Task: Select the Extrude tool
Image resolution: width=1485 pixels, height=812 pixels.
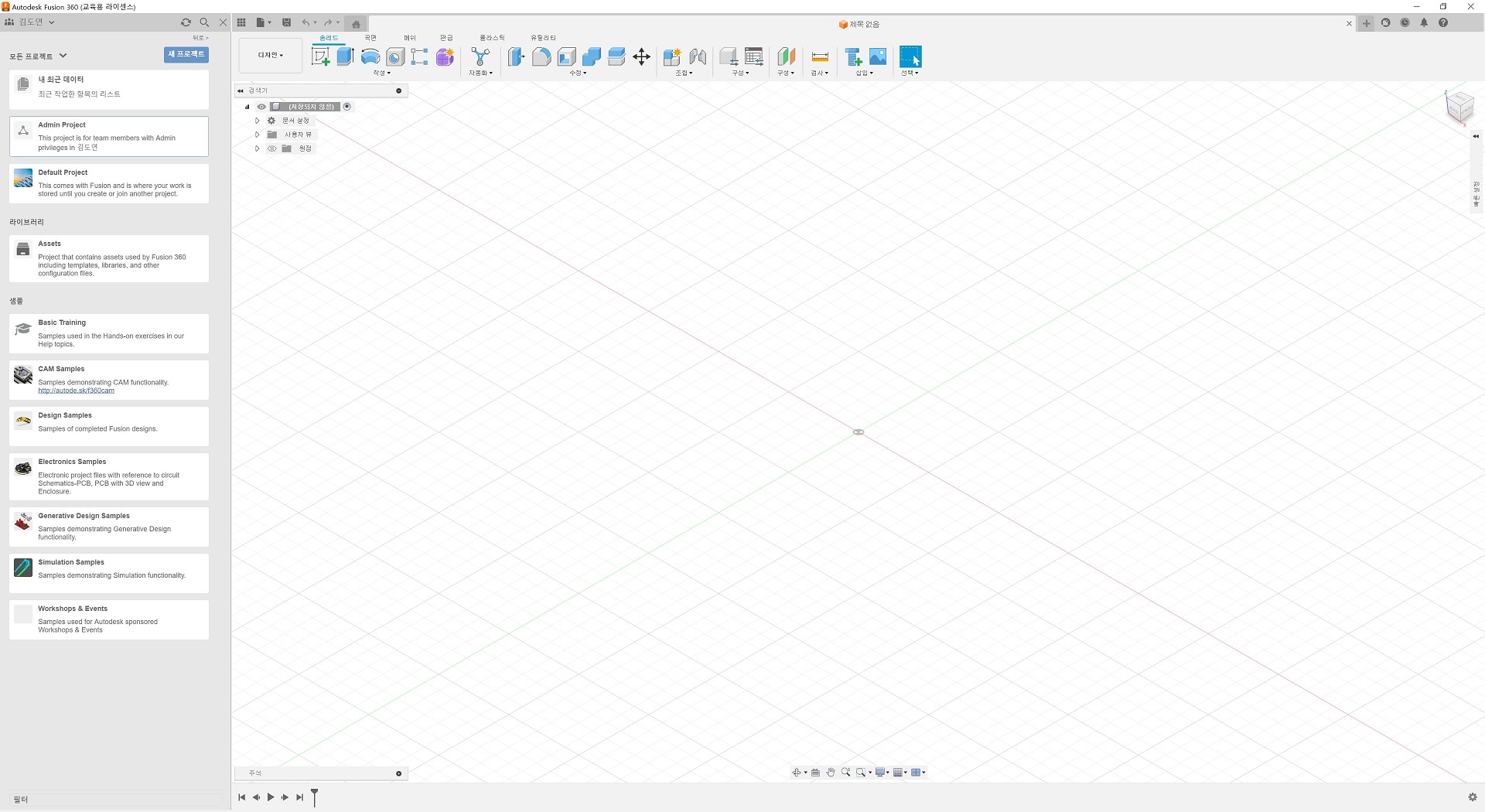Action: 346,56
